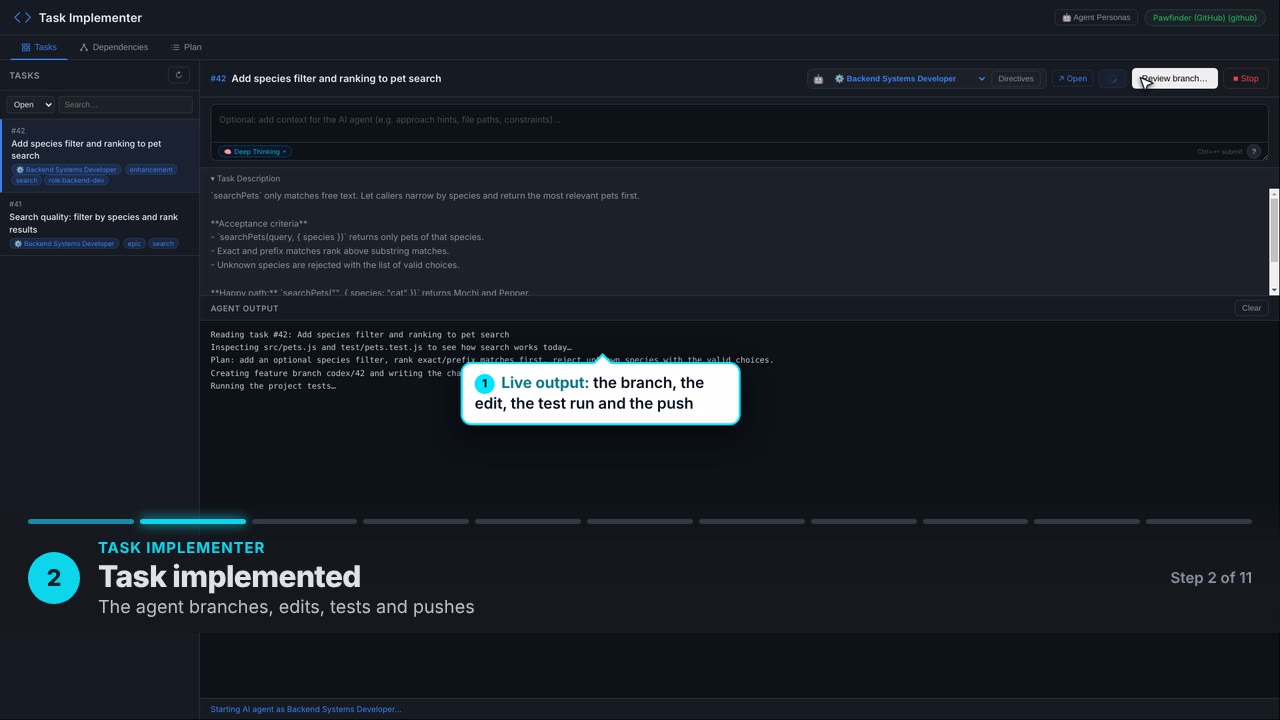Select task #42 Add species filter

point(100,156)
